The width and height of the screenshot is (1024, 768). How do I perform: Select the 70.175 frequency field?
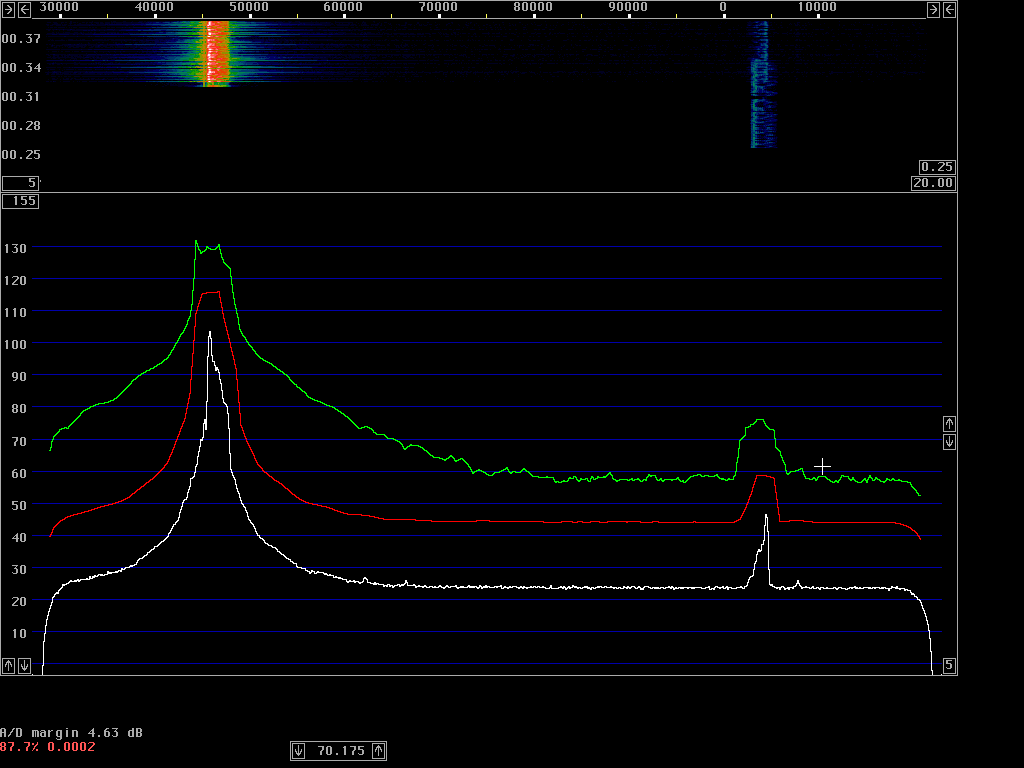click(x=338, y=751)
